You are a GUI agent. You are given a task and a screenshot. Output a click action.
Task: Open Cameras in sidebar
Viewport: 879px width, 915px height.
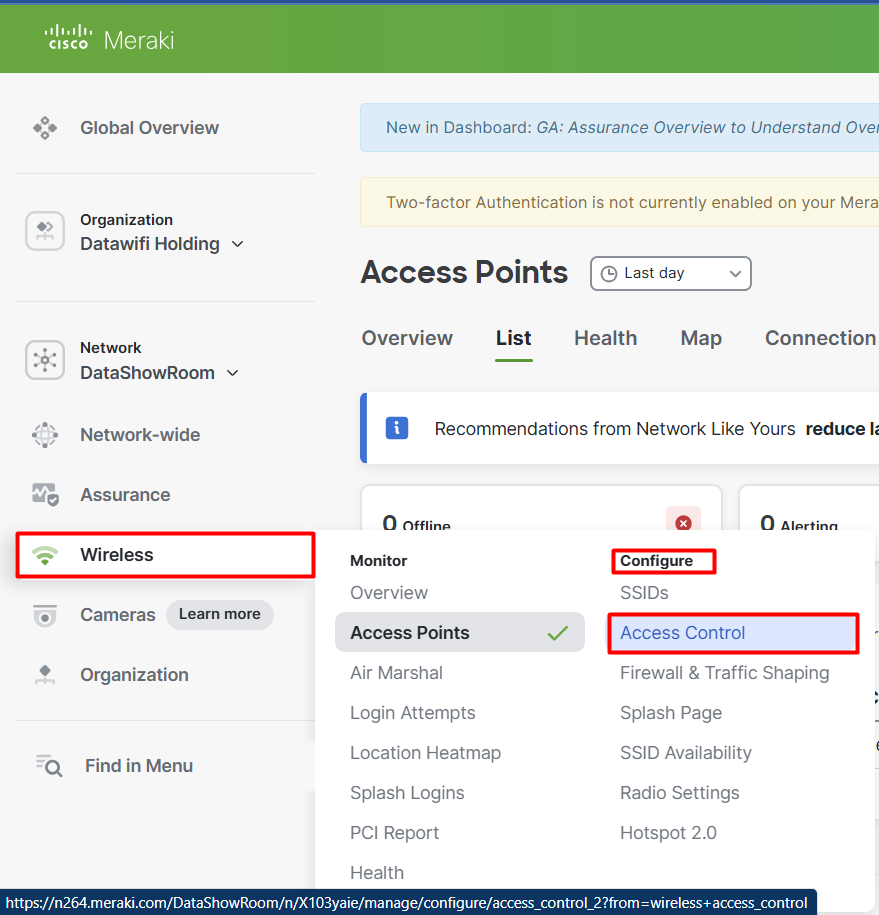(117, 615)
